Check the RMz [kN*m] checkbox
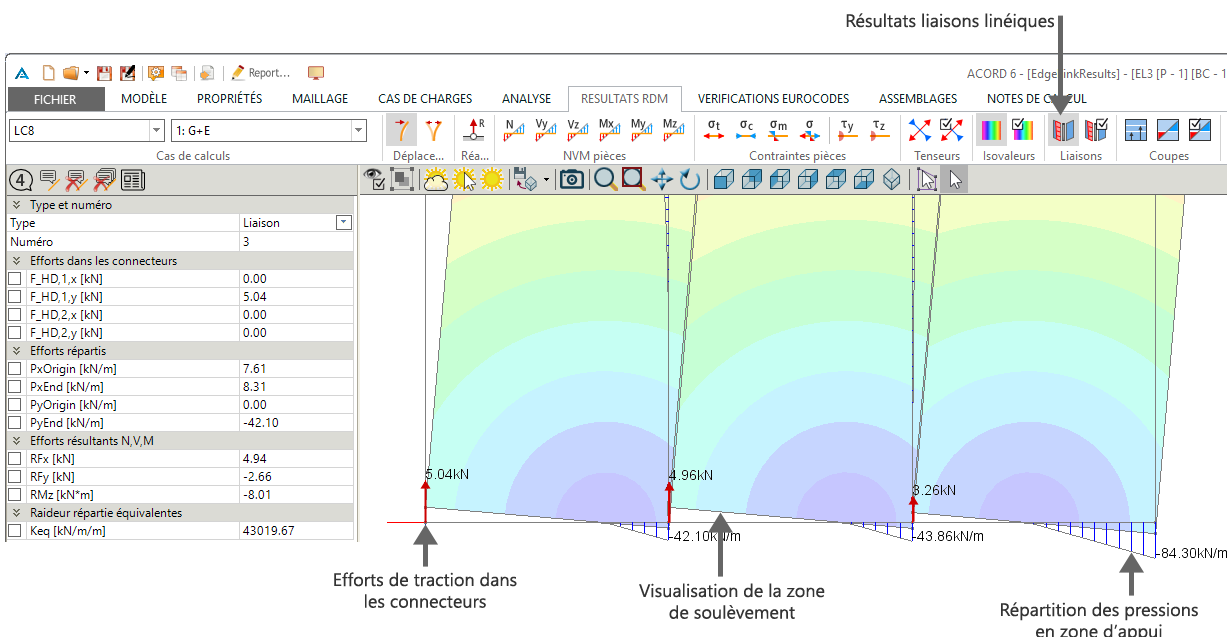 15,495
